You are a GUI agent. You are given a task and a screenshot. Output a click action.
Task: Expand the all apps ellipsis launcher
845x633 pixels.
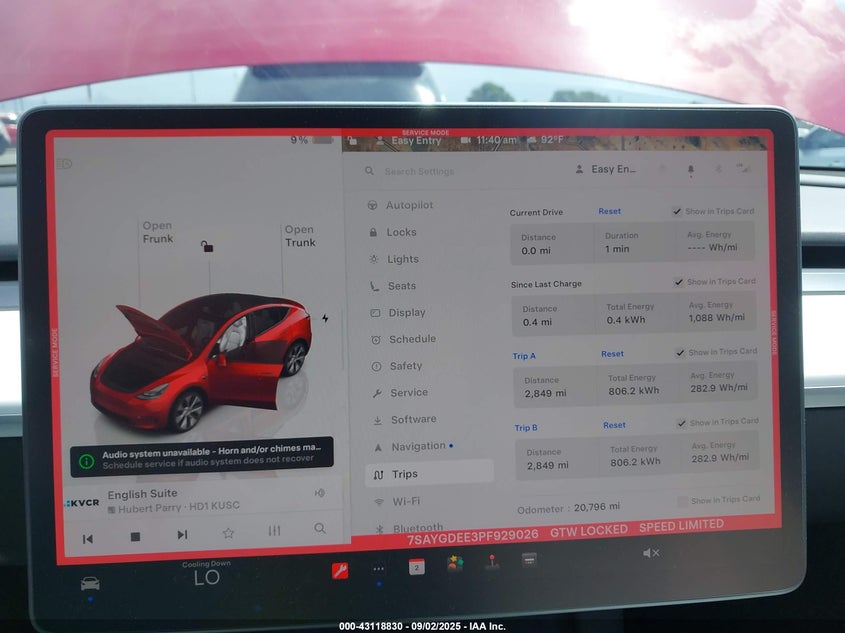click(379, 569)
